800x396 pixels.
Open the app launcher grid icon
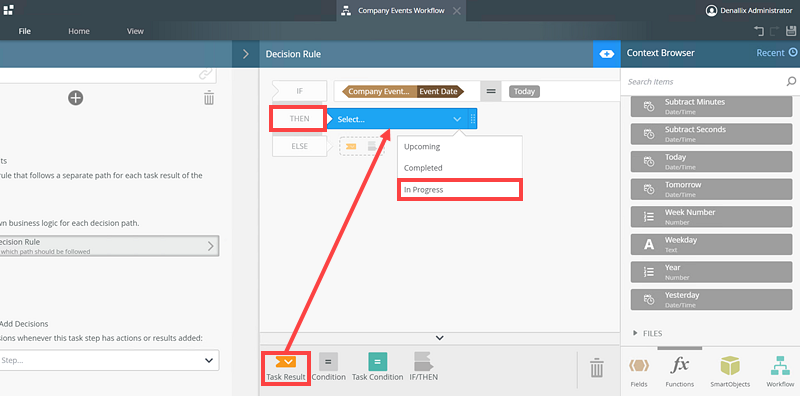(x=8, y=10)
